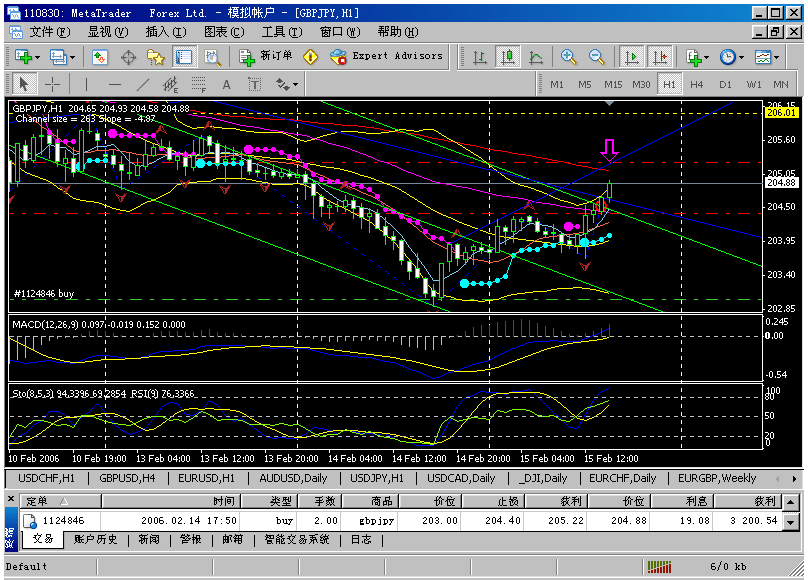808x580 pixels.
Task: Click the New Order toolbar button
Action: pos(268,57)
